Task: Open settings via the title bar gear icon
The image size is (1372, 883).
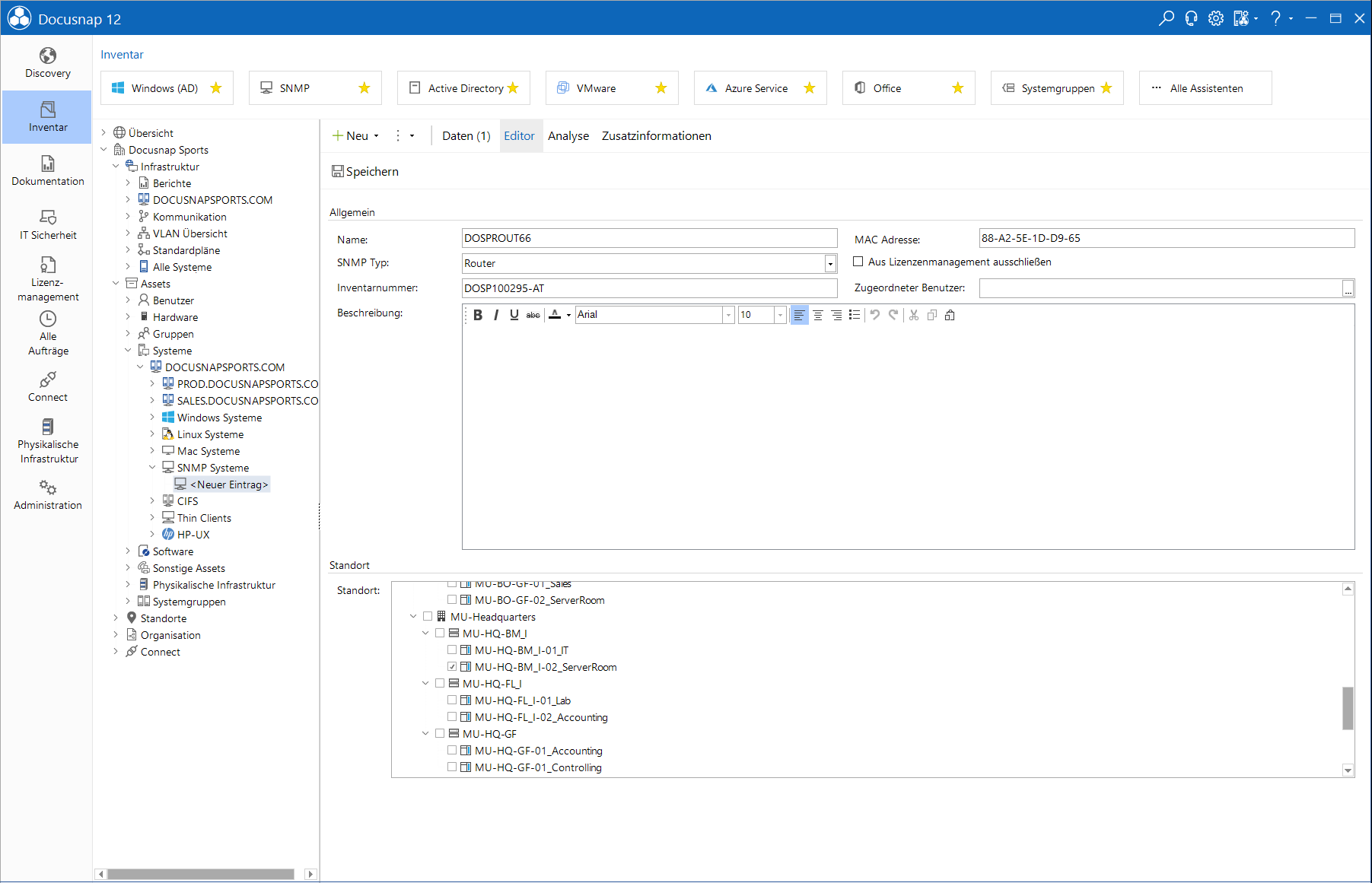Action: point(1216,18)
